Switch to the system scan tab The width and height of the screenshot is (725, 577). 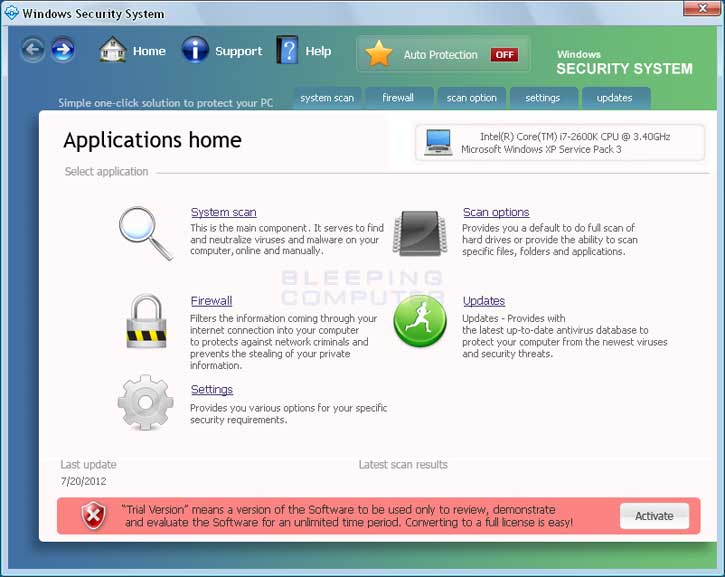[327, 98]
